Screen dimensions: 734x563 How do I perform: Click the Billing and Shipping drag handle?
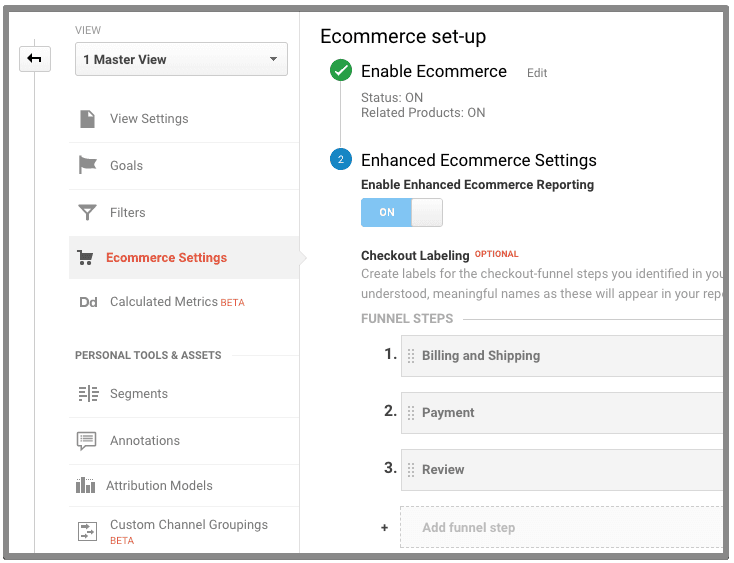411,356
